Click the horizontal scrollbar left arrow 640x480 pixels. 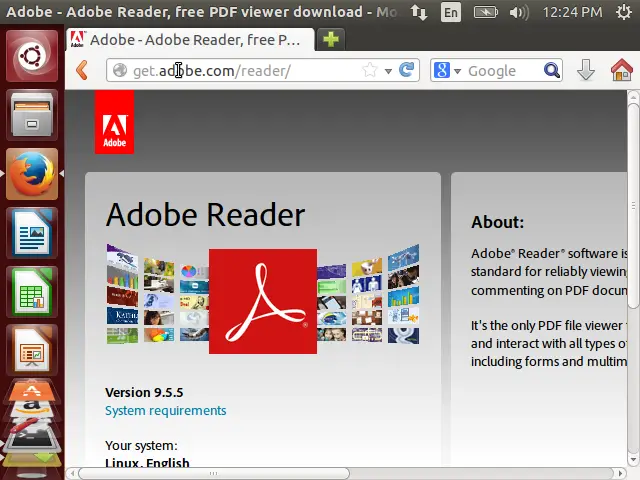click(x=72, y=473)
